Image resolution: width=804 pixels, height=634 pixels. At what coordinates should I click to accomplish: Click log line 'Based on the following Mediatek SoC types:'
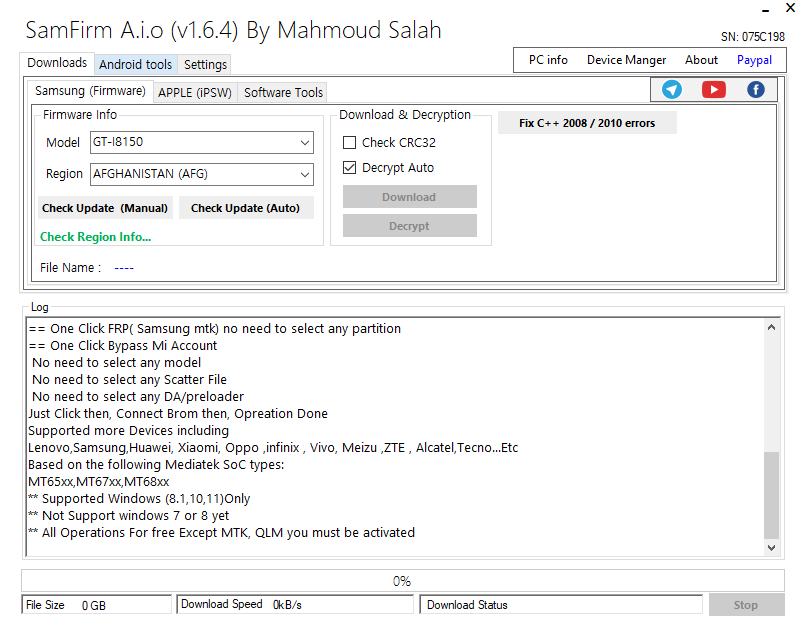tap(156, 465)
